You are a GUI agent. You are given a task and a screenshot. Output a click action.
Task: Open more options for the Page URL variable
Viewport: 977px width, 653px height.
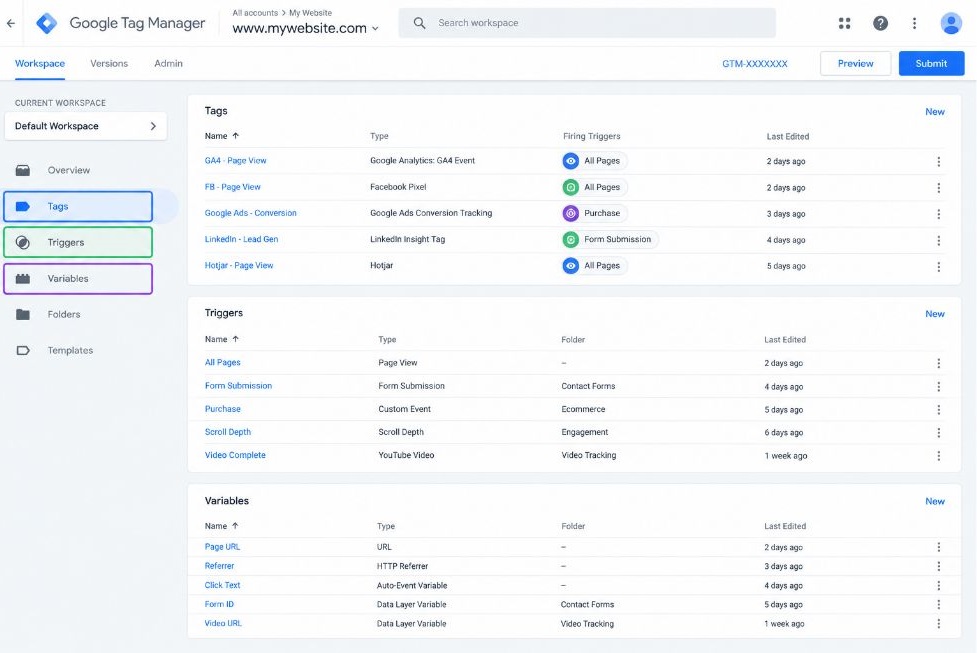[x=938, y=547]
